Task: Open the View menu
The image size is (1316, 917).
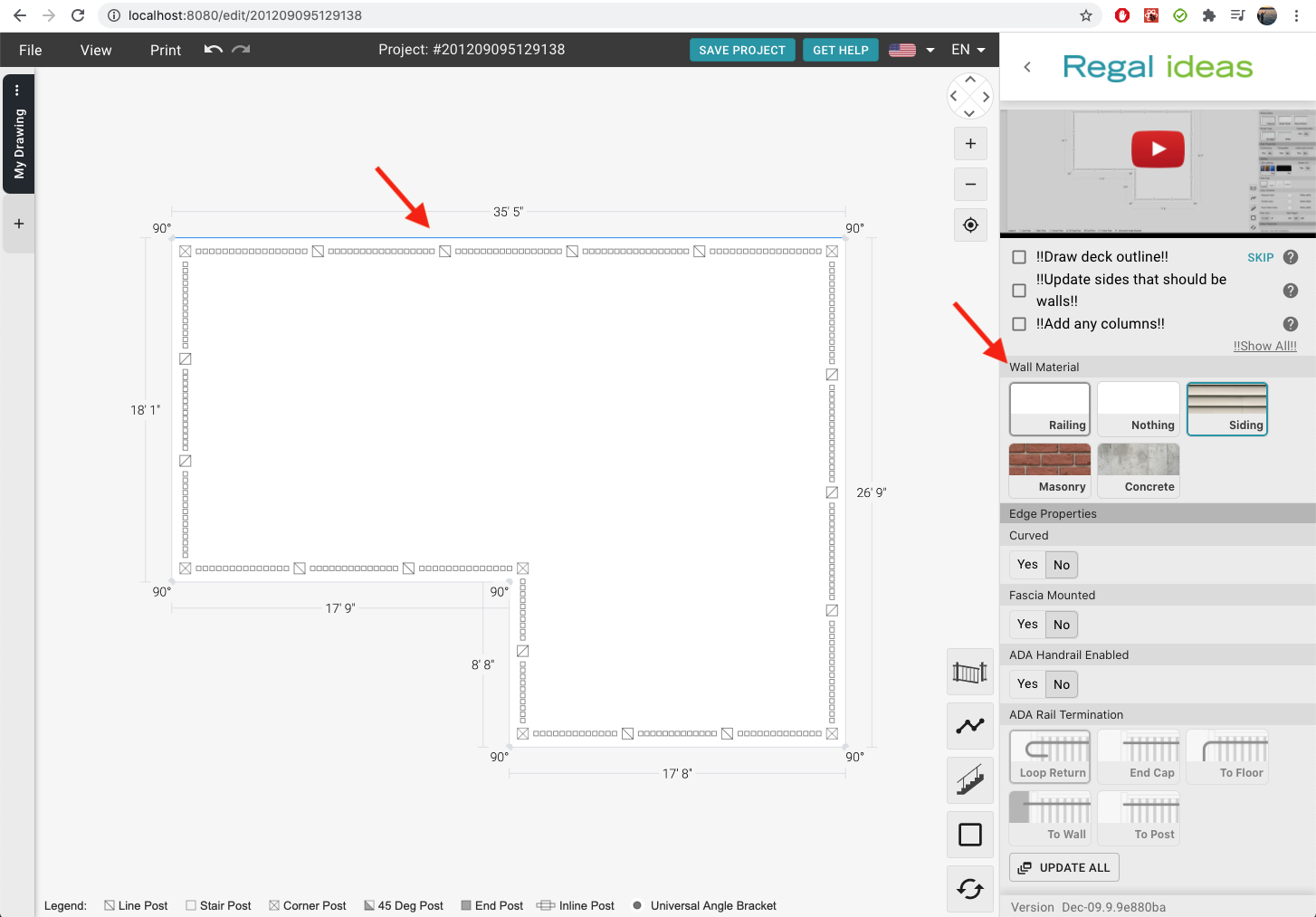Action: click(96, 50)
